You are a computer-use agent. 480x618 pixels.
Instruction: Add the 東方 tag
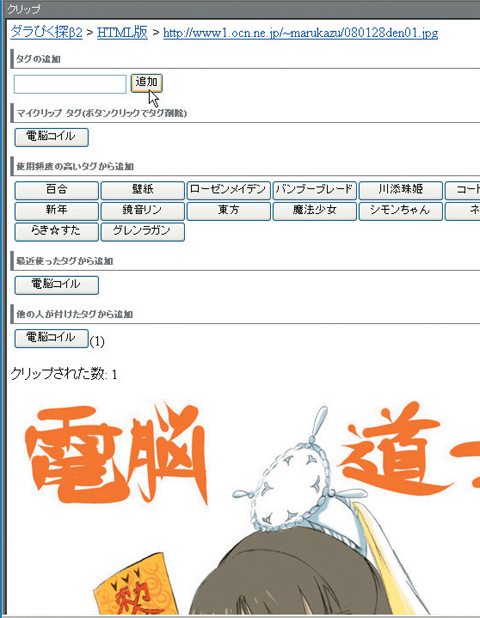(229, 211)
